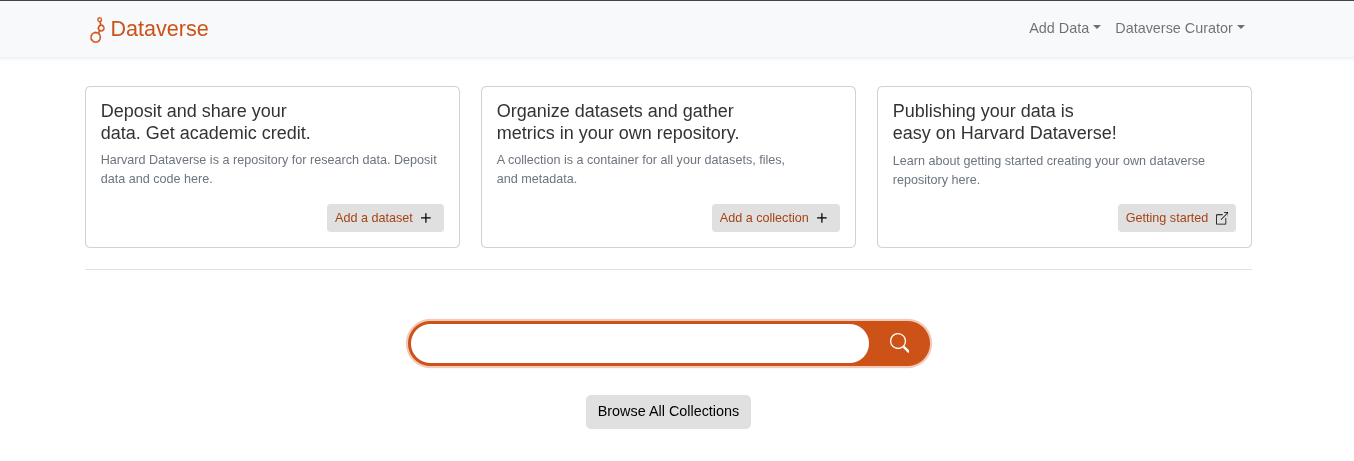
Task: Click the 'A collection is a container' description text
Action: click(640, 169)
